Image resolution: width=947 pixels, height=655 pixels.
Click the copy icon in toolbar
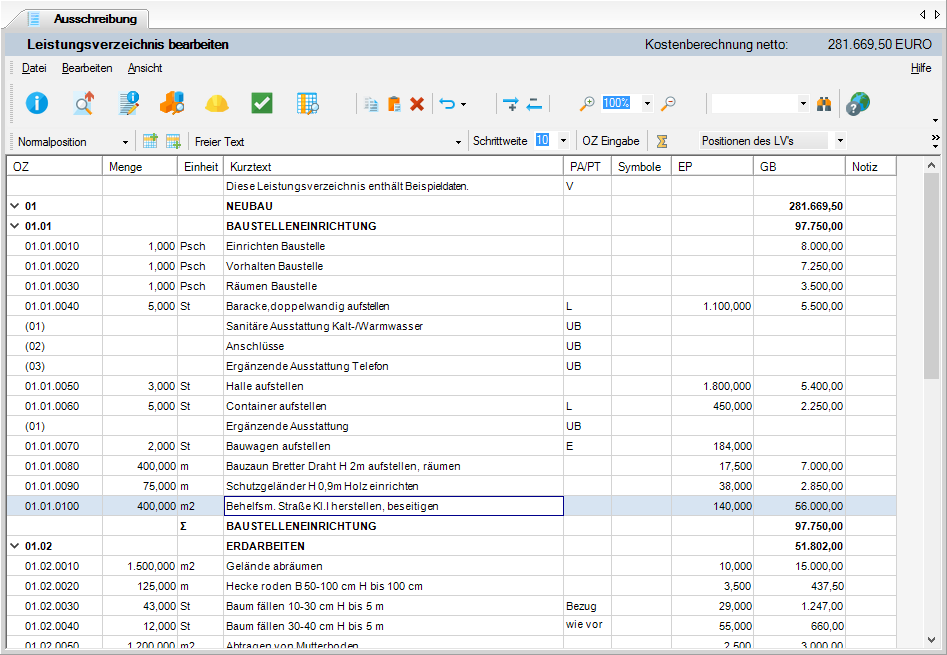click(x=371, y=104)
